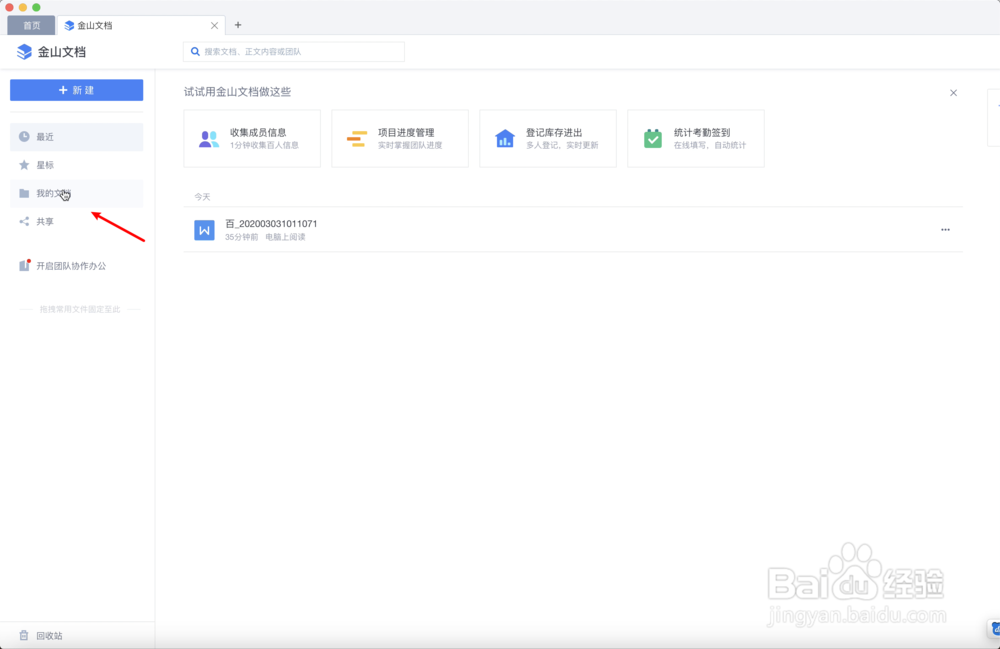Click the star icon beside 星标
The image size is (1000, 649).
click(x=24, y=165)
